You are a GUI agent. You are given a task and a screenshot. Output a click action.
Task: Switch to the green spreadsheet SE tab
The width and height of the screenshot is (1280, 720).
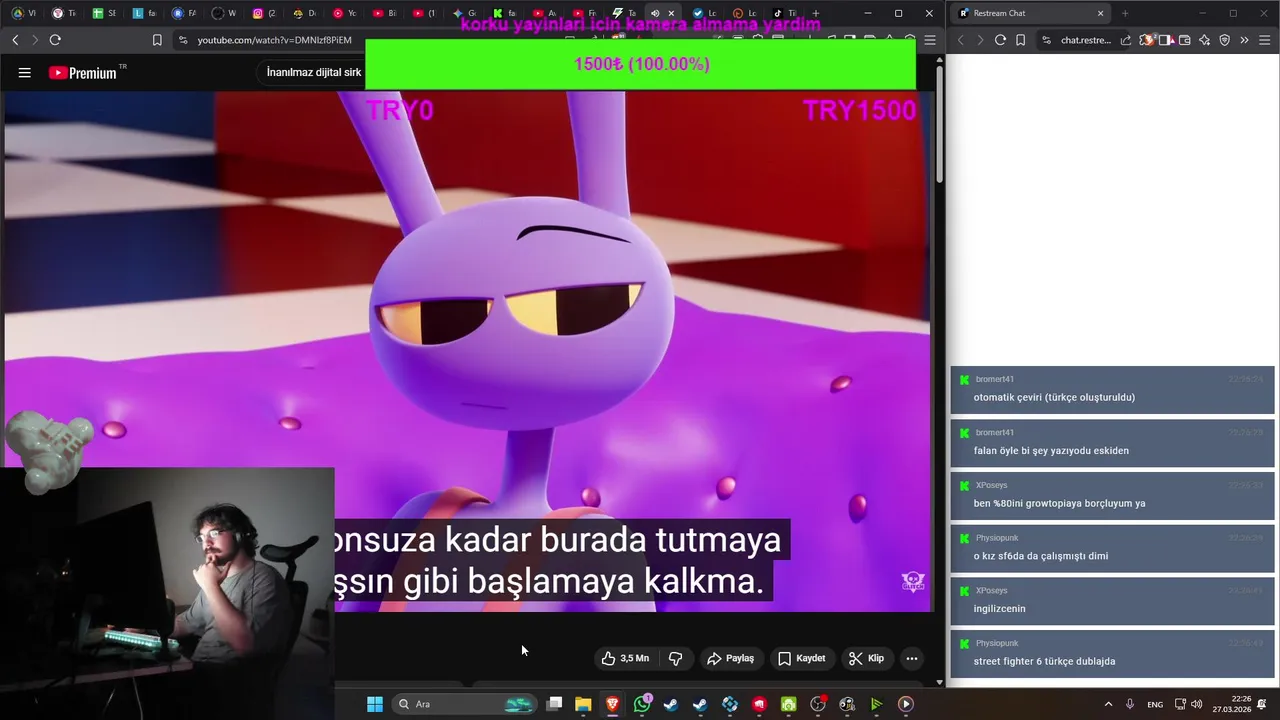click(104, 13)
